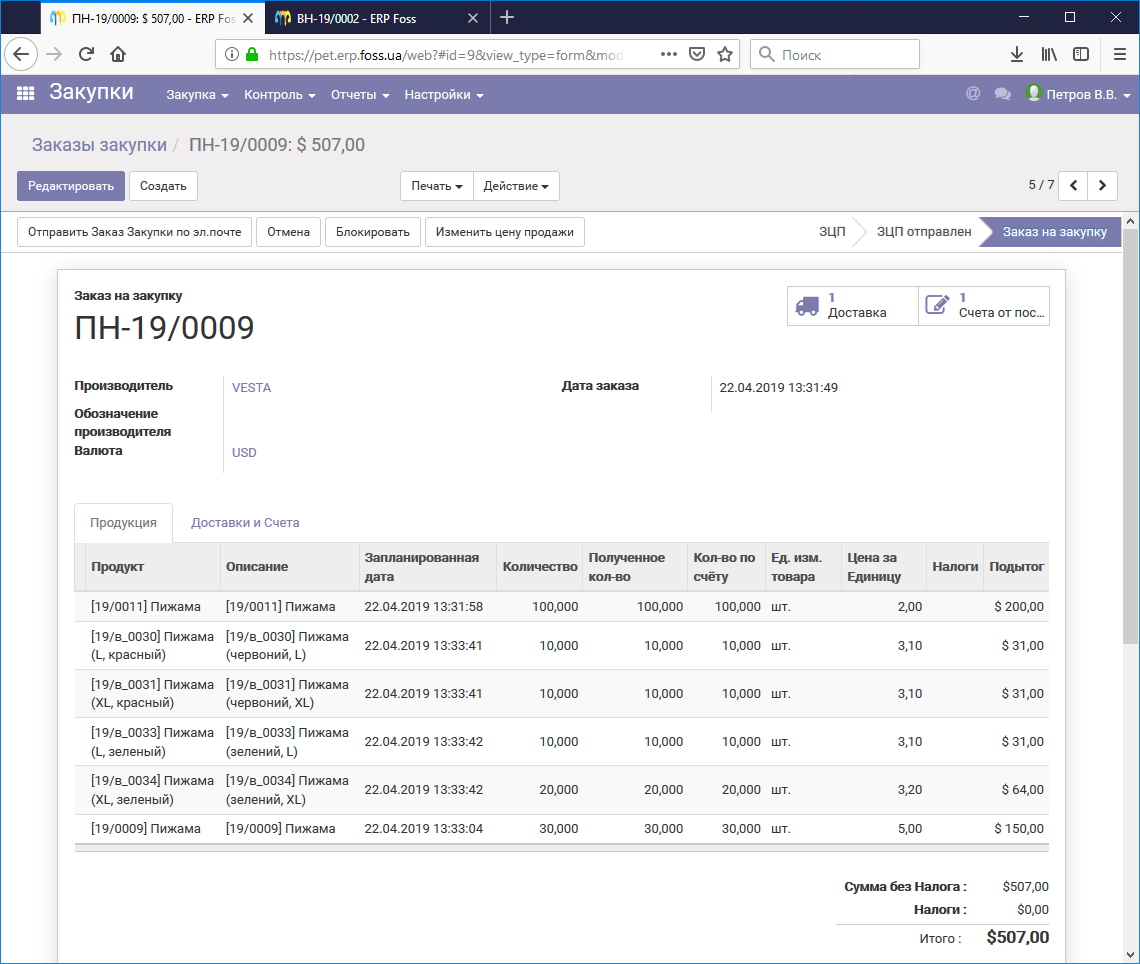Select the ЗЦП status stage
The image size is (1140, 964).
(x=832, y=232)
